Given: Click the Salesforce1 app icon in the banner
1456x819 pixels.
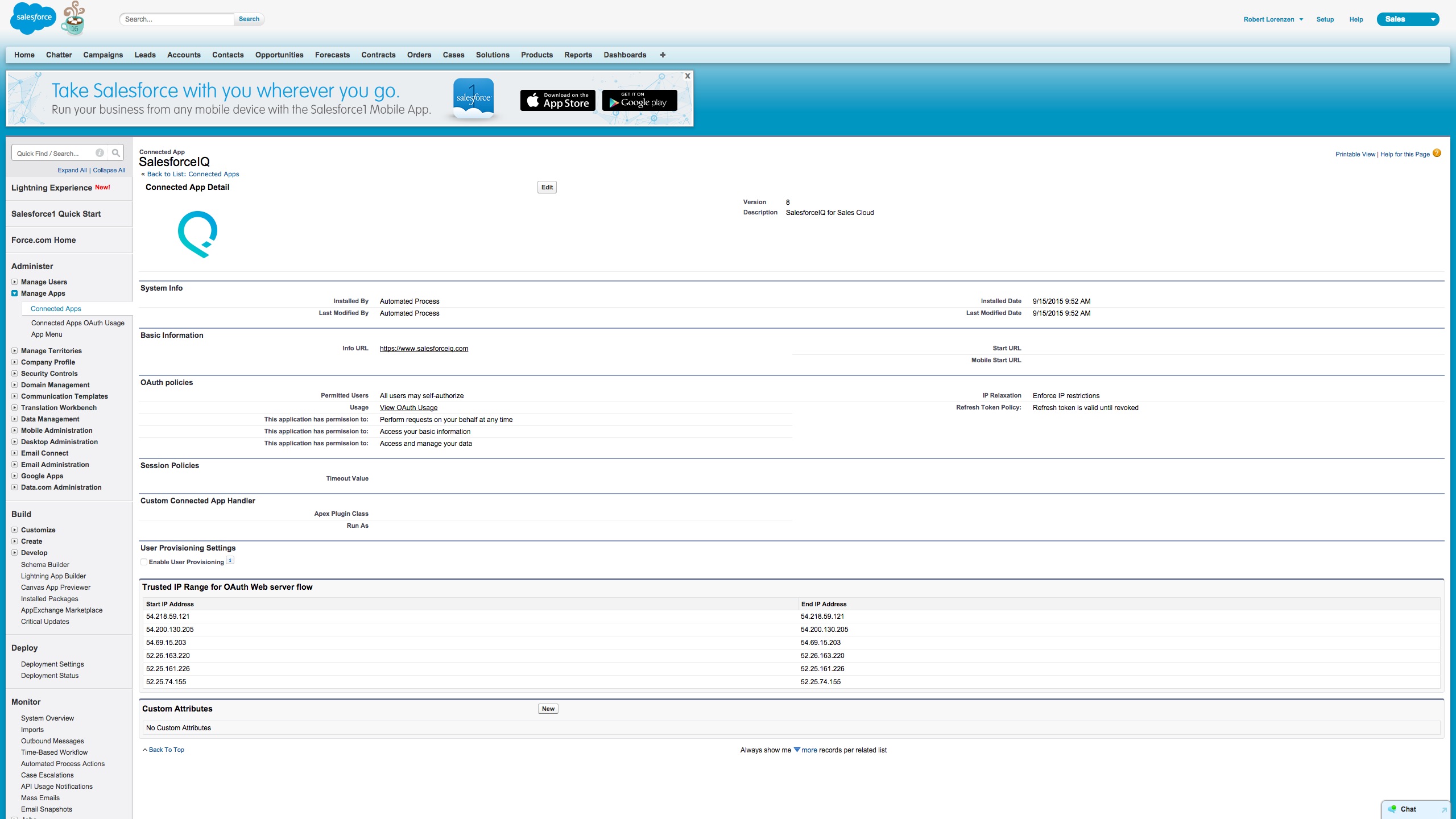Looking at the screenshot, I should click(473, 98).
